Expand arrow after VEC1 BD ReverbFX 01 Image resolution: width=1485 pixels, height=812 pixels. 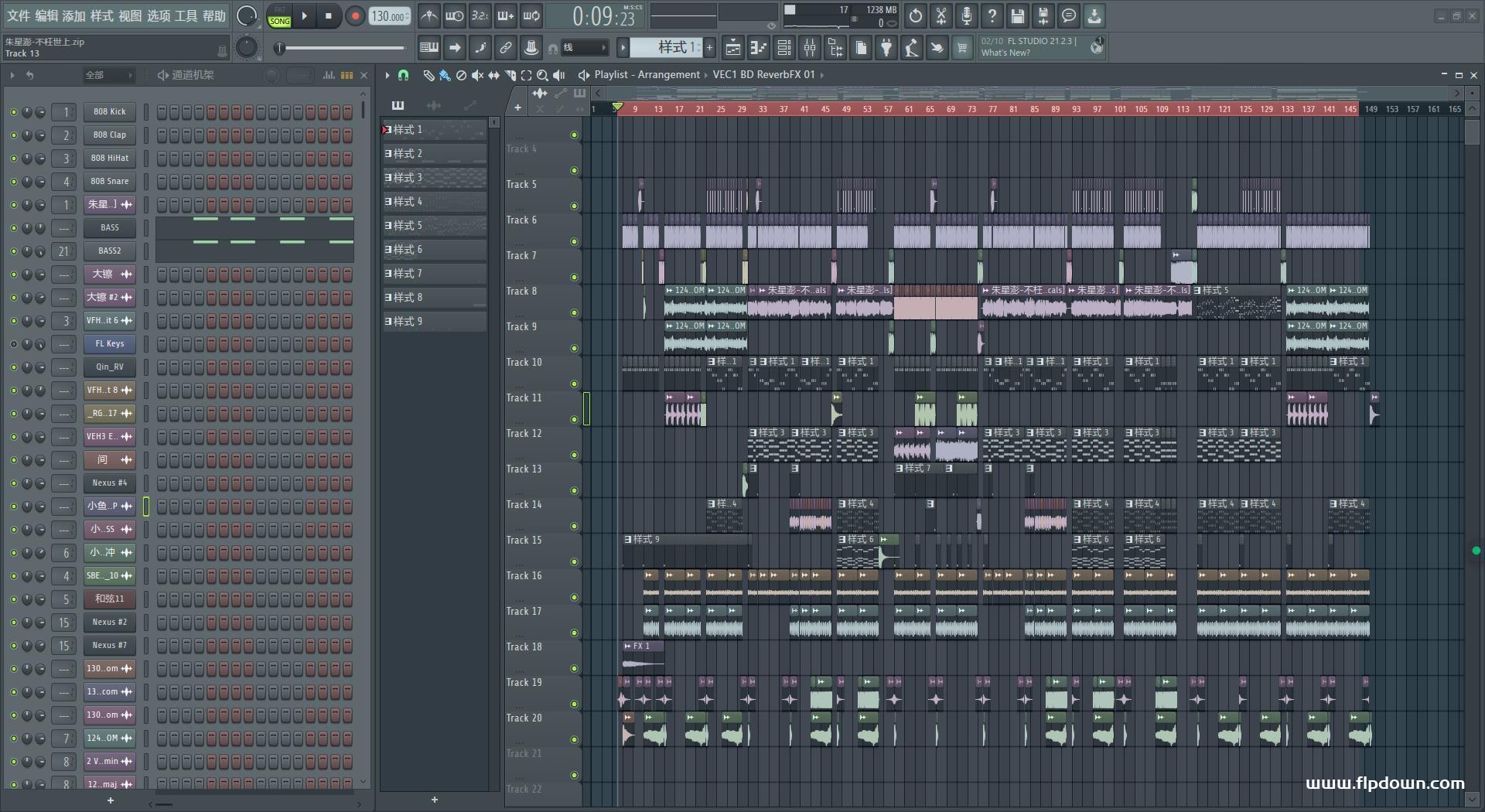coord(821,75)
